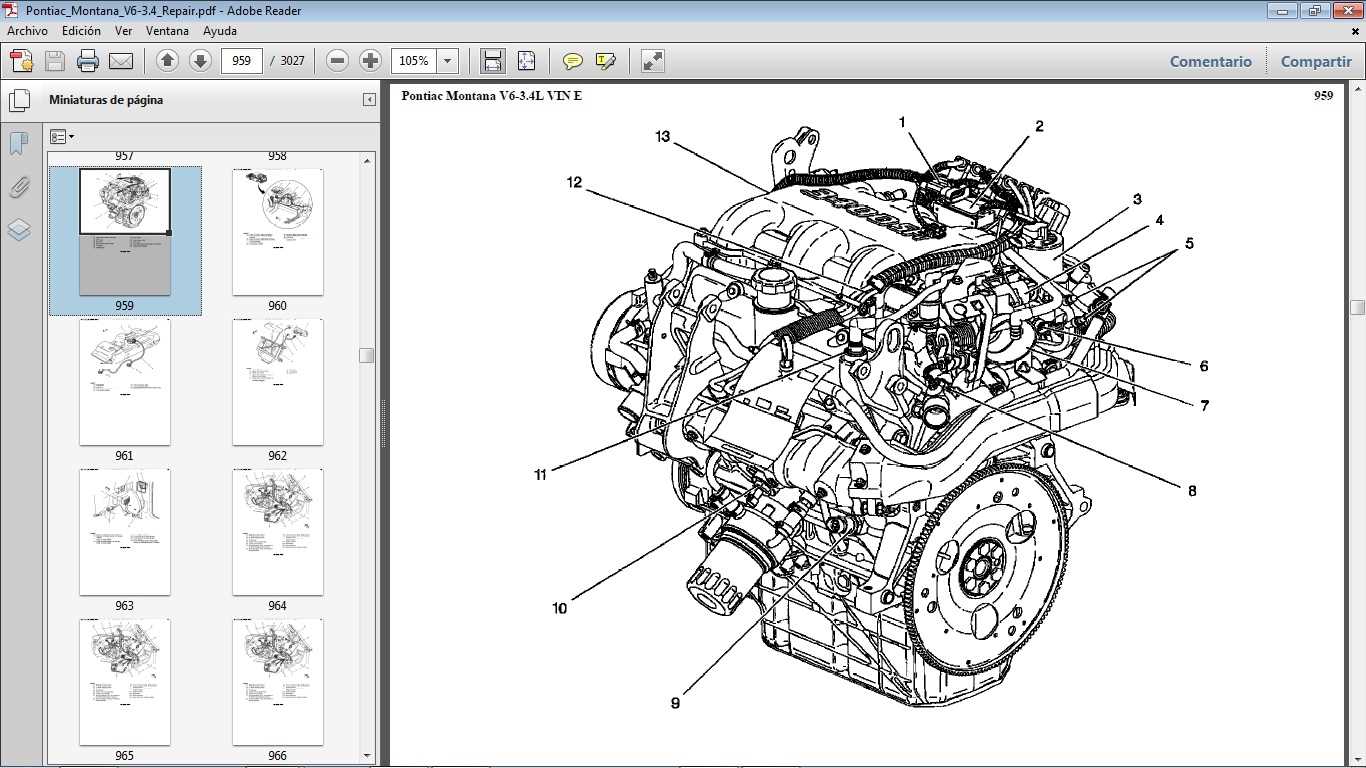Click the "/ 3027" total pages text
1366x768 pixels.
pos(288,61)
